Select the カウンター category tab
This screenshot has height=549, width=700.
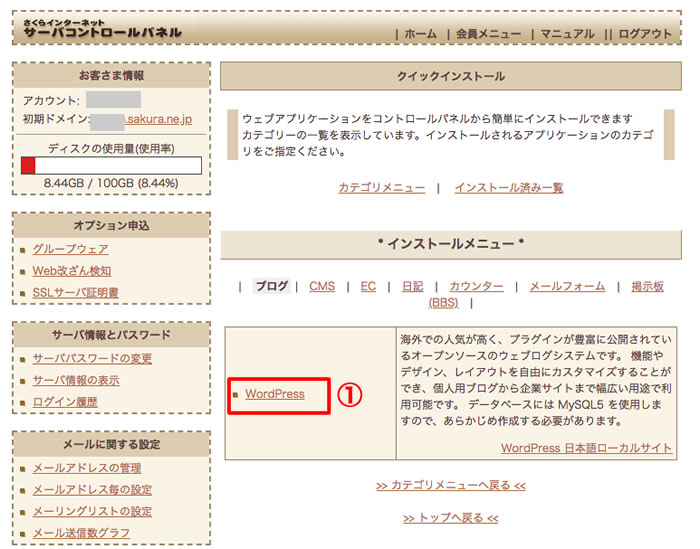coord(476,286)
